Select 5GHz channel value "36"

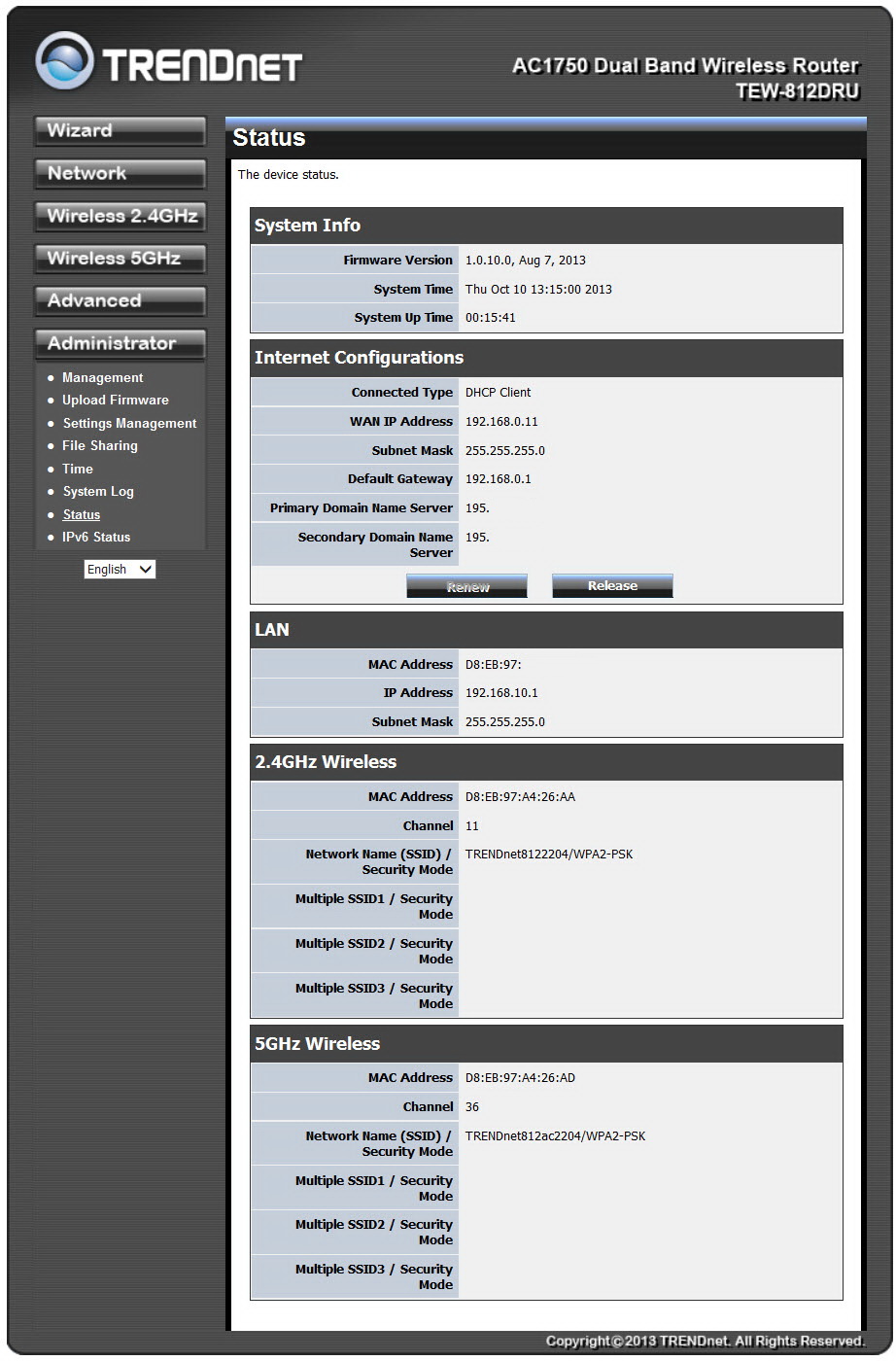[472, 1107]
